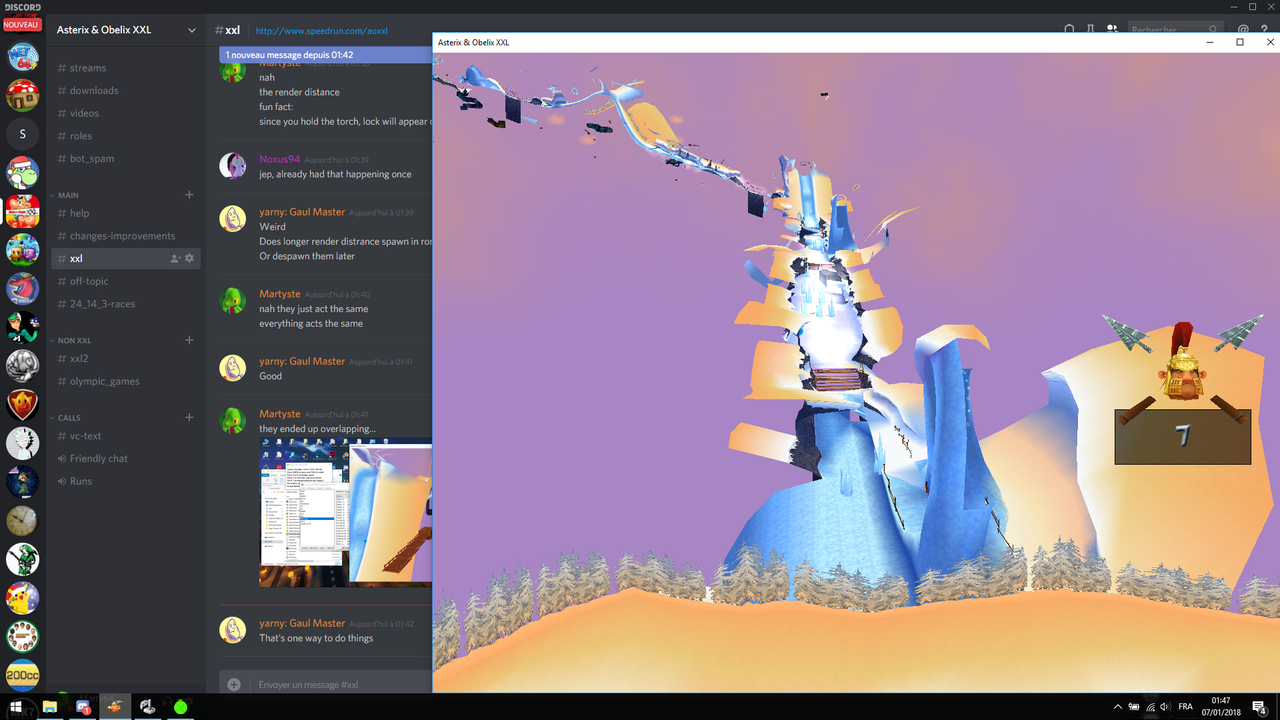
Task: Create a channel in the MAIN category
Action: [189, 195]
